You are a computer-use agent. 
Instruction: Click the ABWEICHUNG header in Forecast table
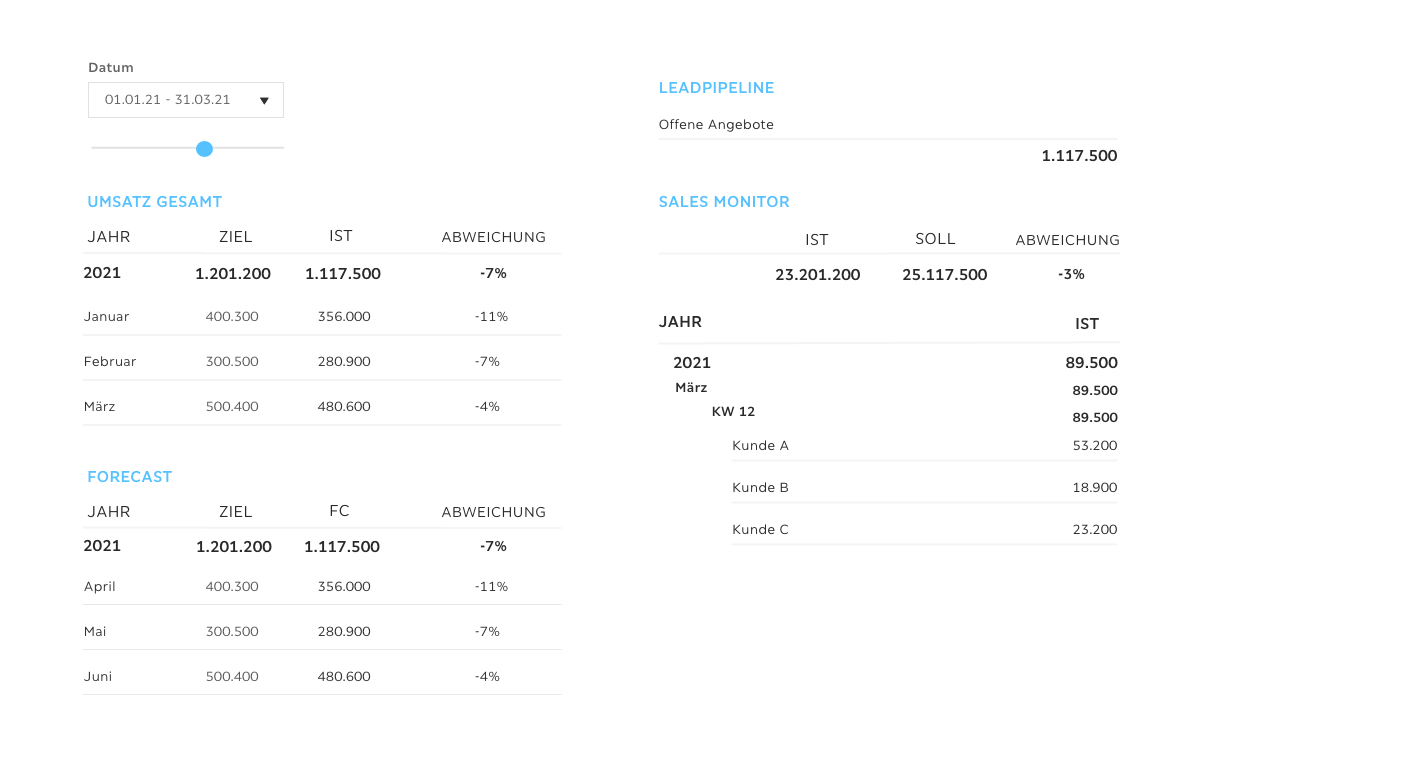[x=494, y=512]
